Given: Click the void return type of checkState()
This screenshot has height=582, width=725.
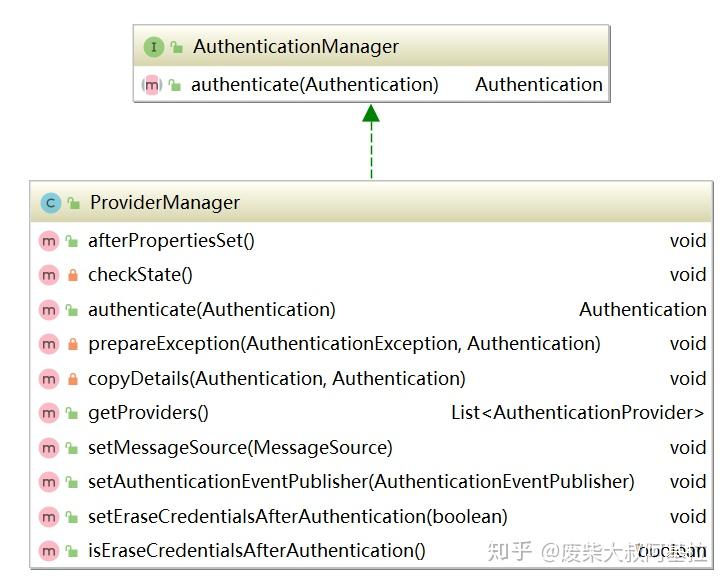Looking at the screenshot, I should point(688,276).
